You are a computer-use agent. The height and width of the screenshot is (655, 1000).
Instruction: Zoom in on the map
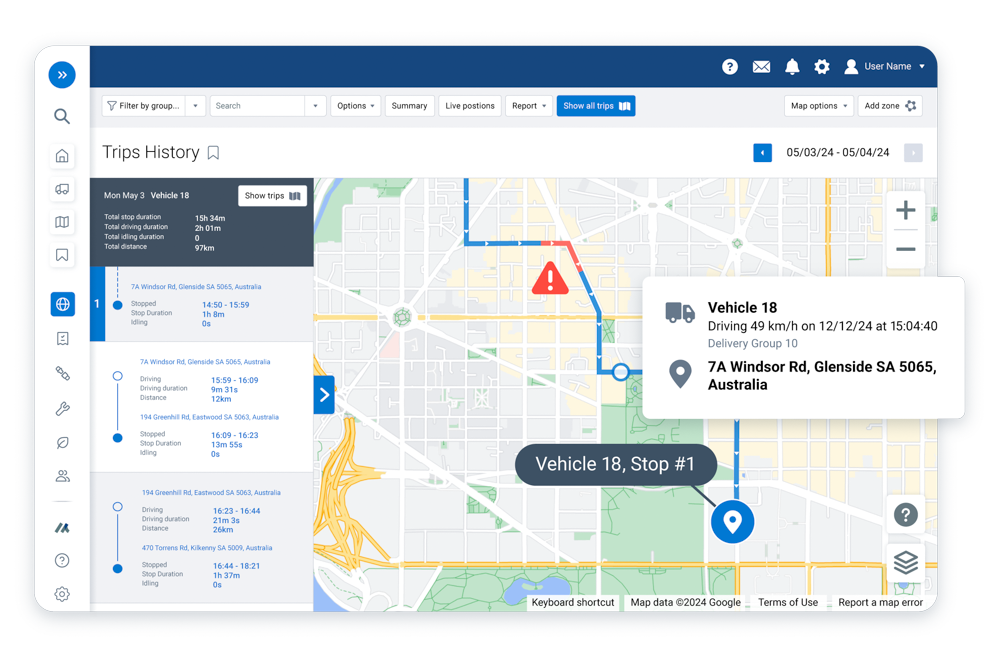tap(906, 210)
